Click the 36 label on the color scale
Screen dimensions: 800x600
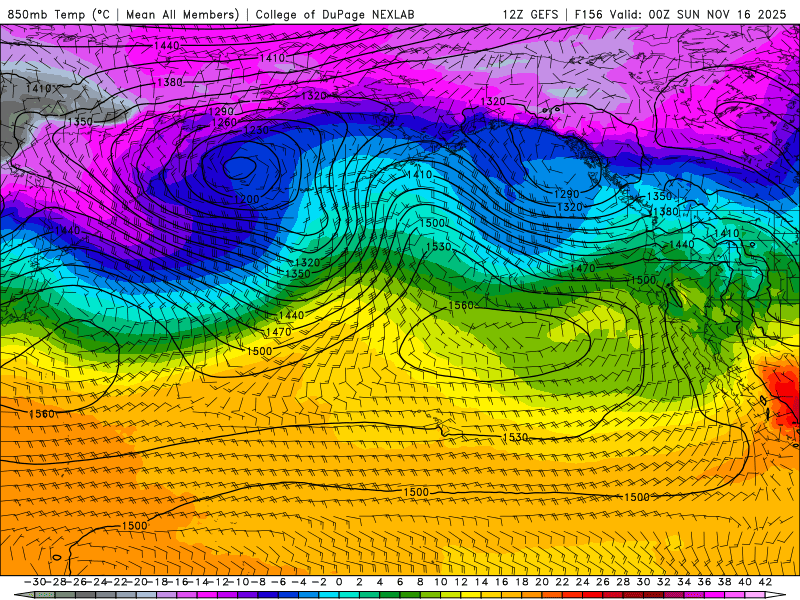704,582
